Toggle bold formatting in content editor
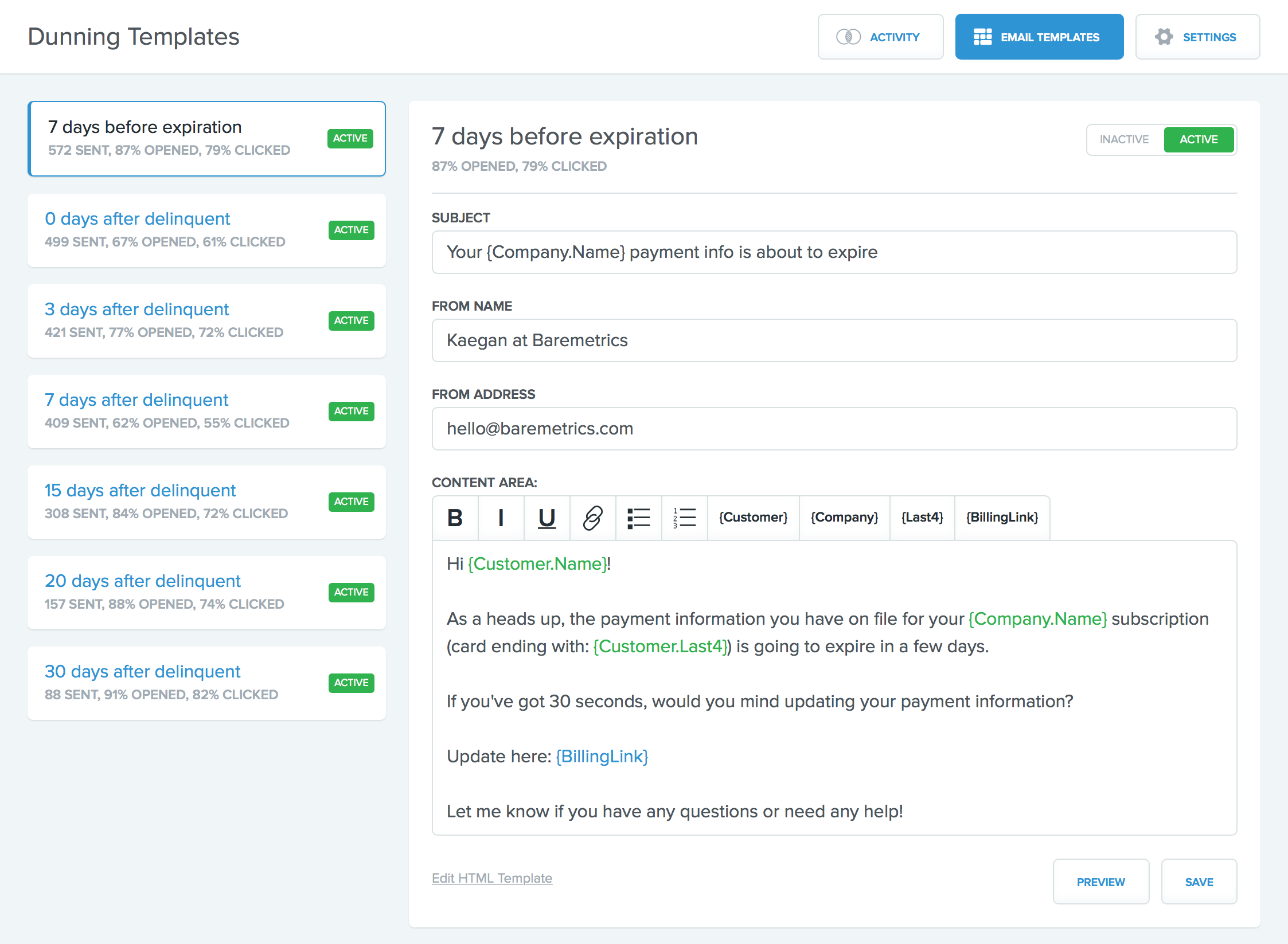The height and width of the screenshot is (944, 1288). pyautogui.click(x=455, y=518)
